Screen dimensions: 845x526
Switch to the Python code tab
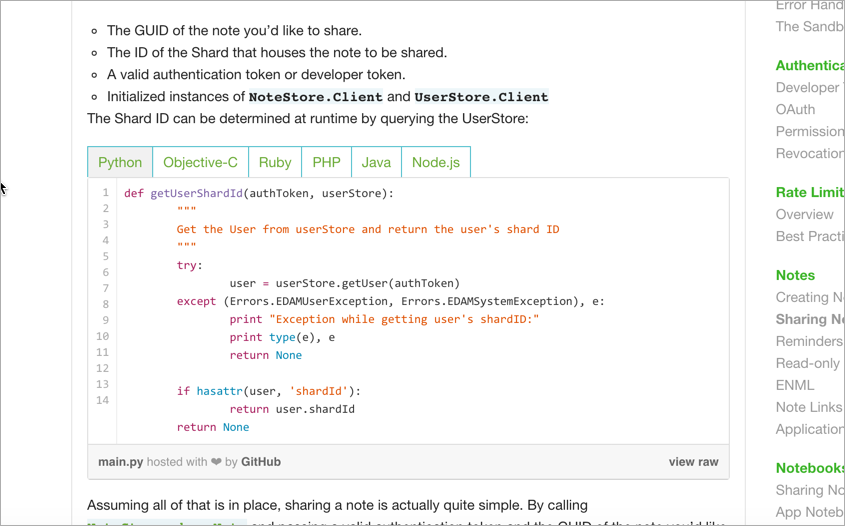point(120,162)
